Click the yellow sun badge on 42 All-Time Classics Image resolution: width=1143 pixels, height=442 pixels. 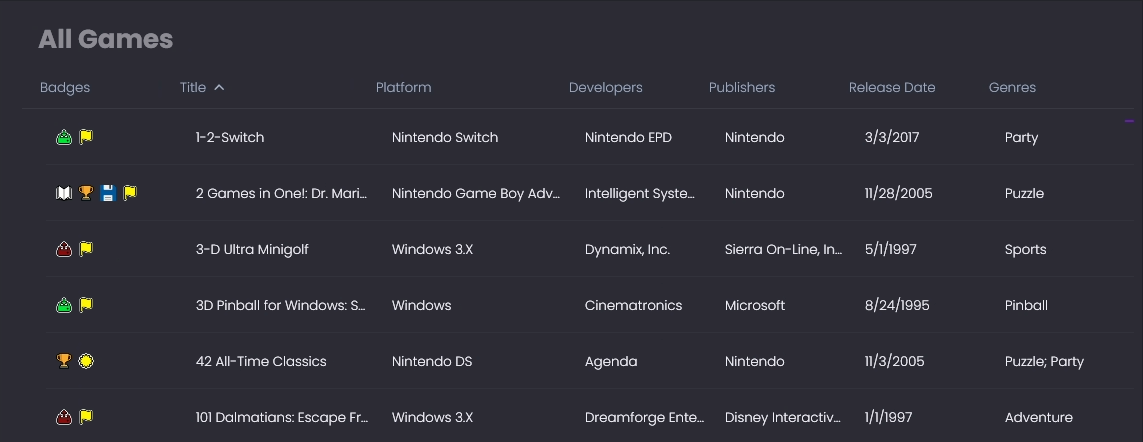click(86, 361)
